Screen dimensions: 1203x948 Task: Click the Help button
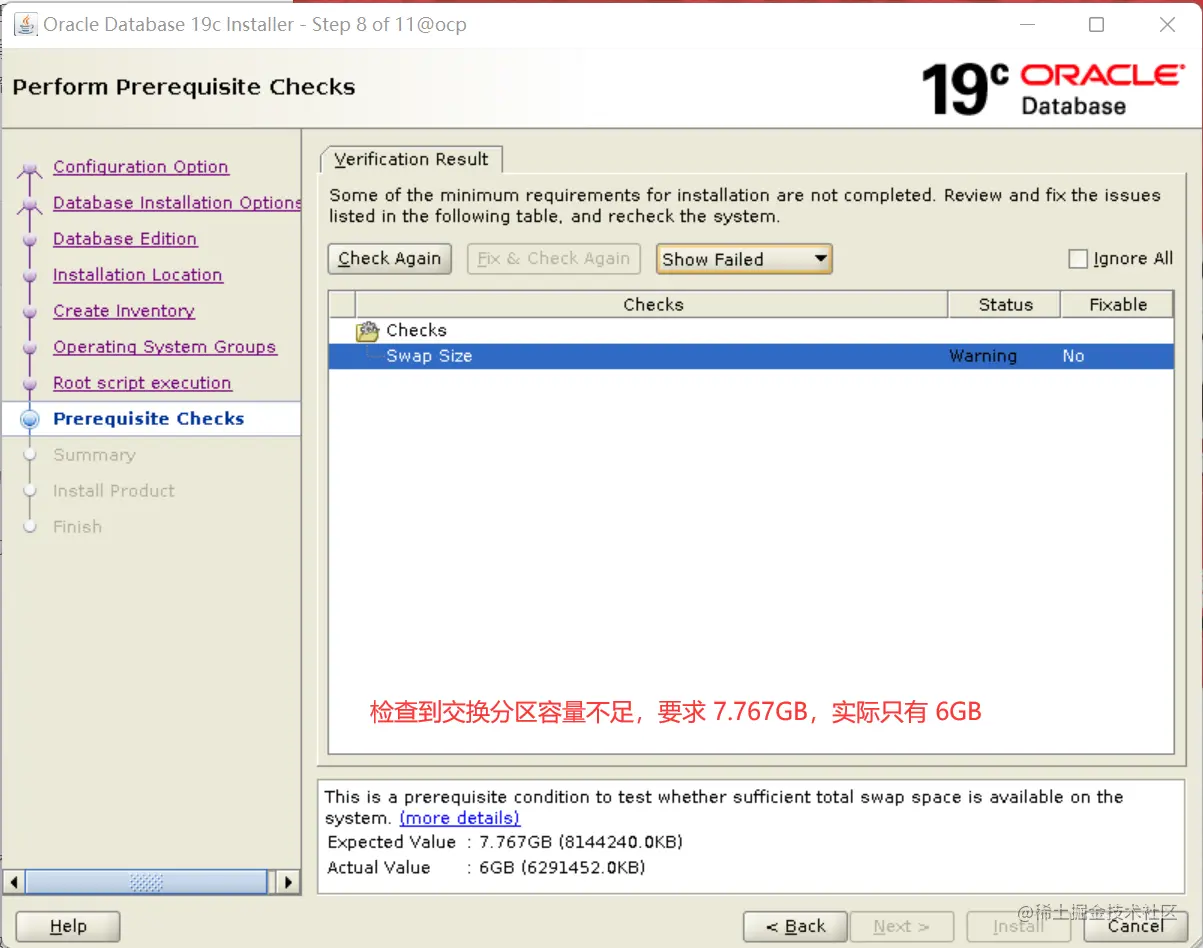[x=68, y=926]
